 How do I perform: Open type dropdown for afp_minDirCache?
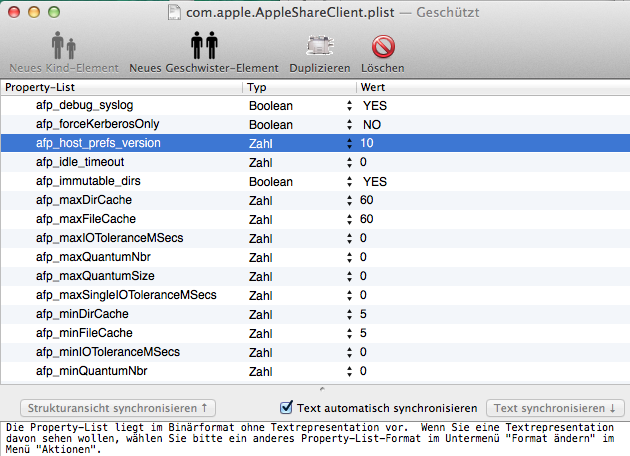(x=349, y=315)
